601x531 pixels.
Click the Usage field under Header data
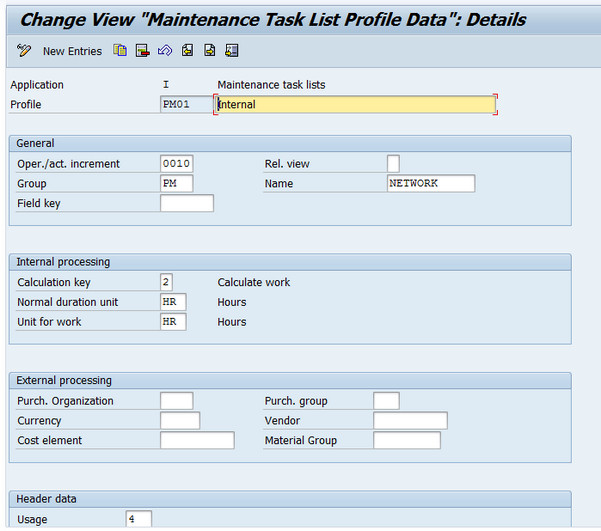tap(138, 519)
